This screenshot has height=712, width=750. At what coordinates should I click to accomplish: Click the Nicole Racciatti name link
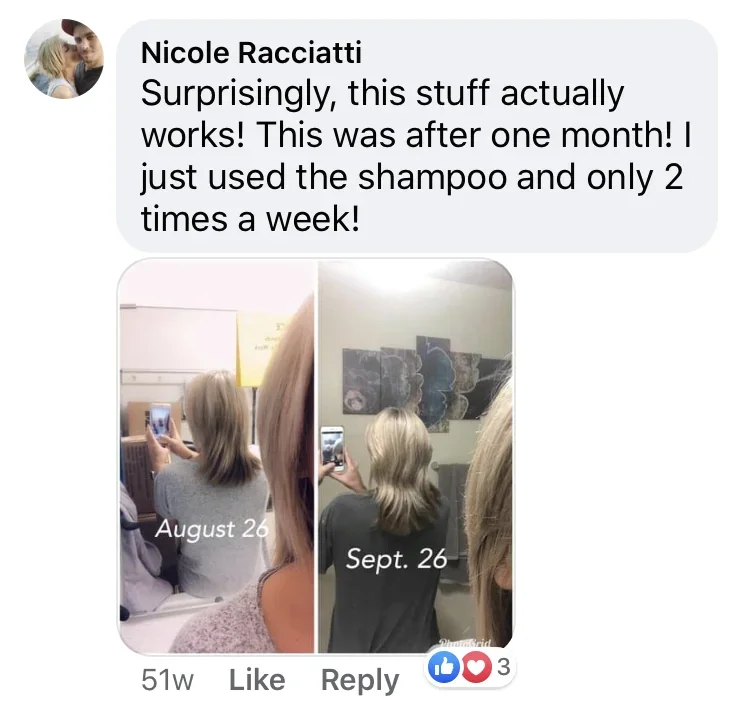pos(251,52)
